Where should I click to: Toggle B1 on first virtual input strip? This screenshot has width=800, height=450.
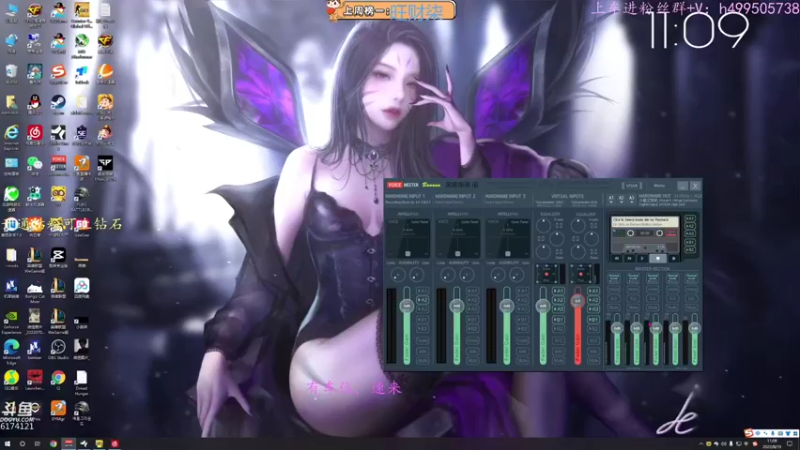point(559,319)
